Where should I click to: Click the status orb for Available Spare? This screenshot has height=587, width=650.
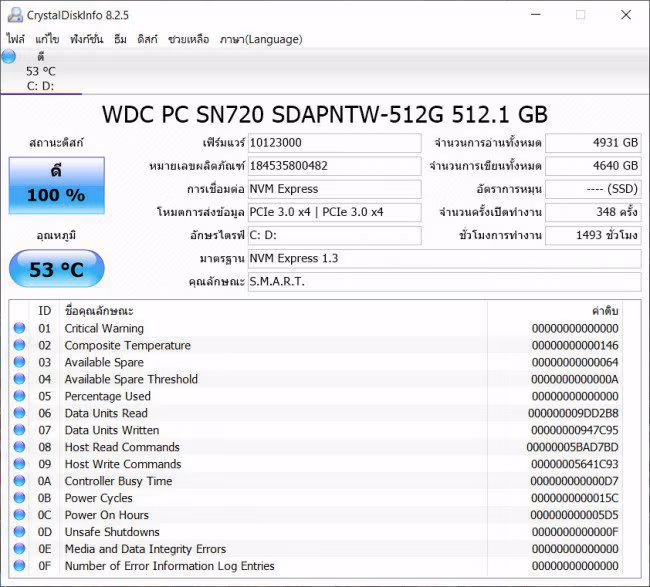coord(19,362)
